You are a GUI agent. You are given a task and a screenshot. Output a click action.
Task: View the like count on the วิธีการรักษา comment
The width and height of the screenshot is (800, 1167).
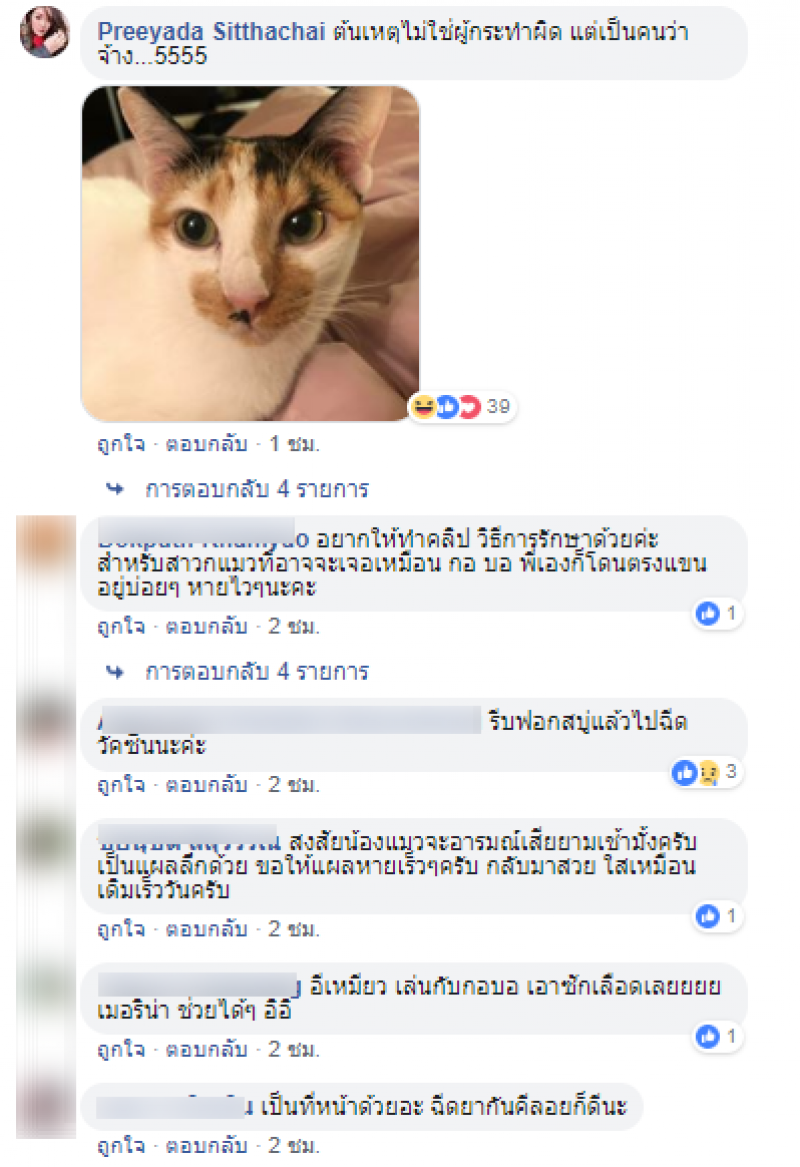(717, 613)
